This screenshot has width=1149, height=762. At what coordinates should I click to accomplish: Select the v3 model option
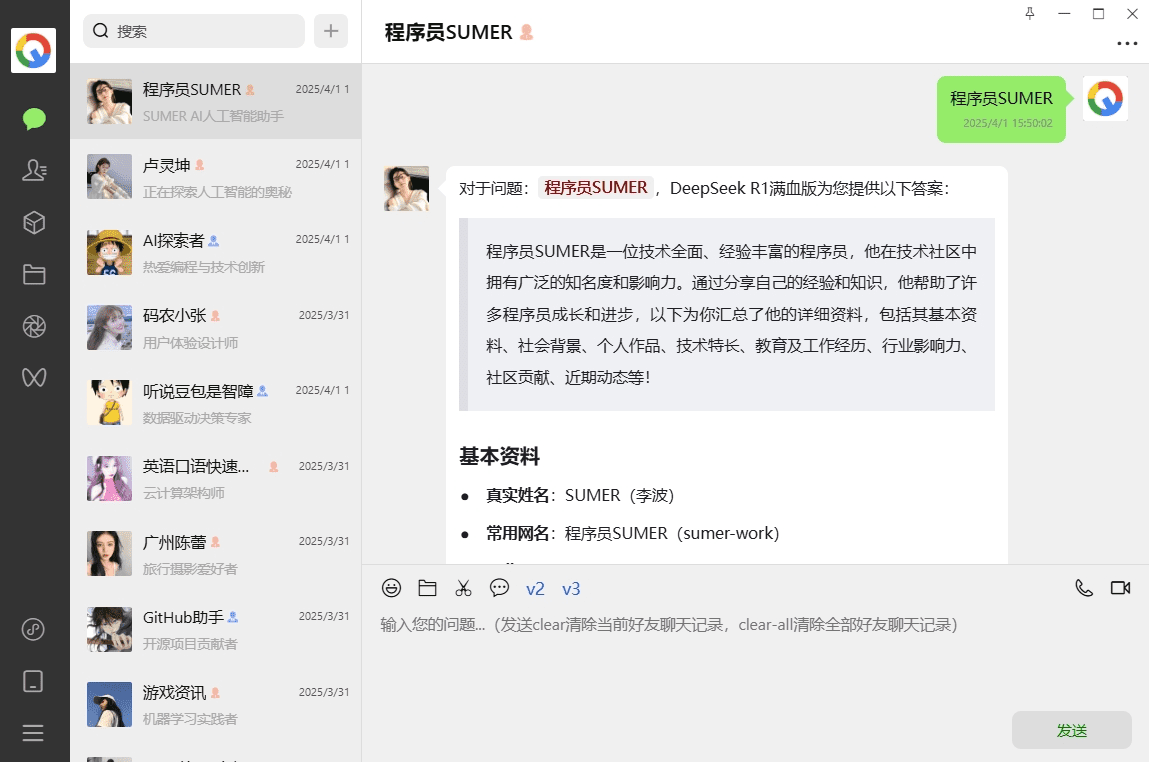(571, 588)
